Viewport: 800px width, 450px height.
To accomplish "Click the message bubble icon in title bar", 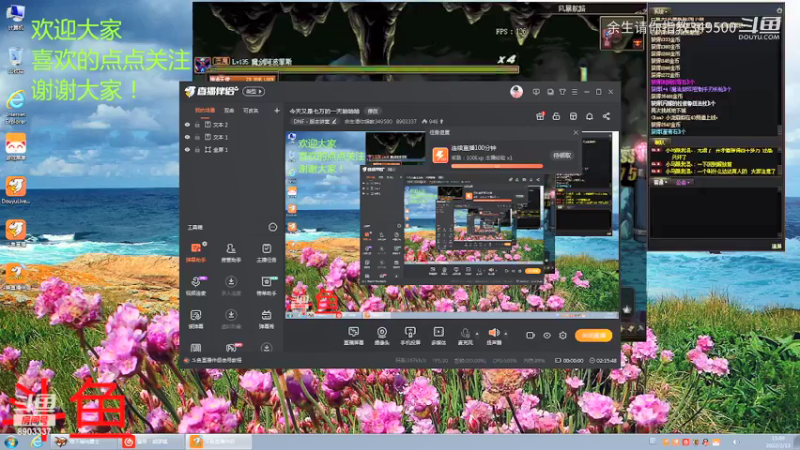I will point(536,92).
